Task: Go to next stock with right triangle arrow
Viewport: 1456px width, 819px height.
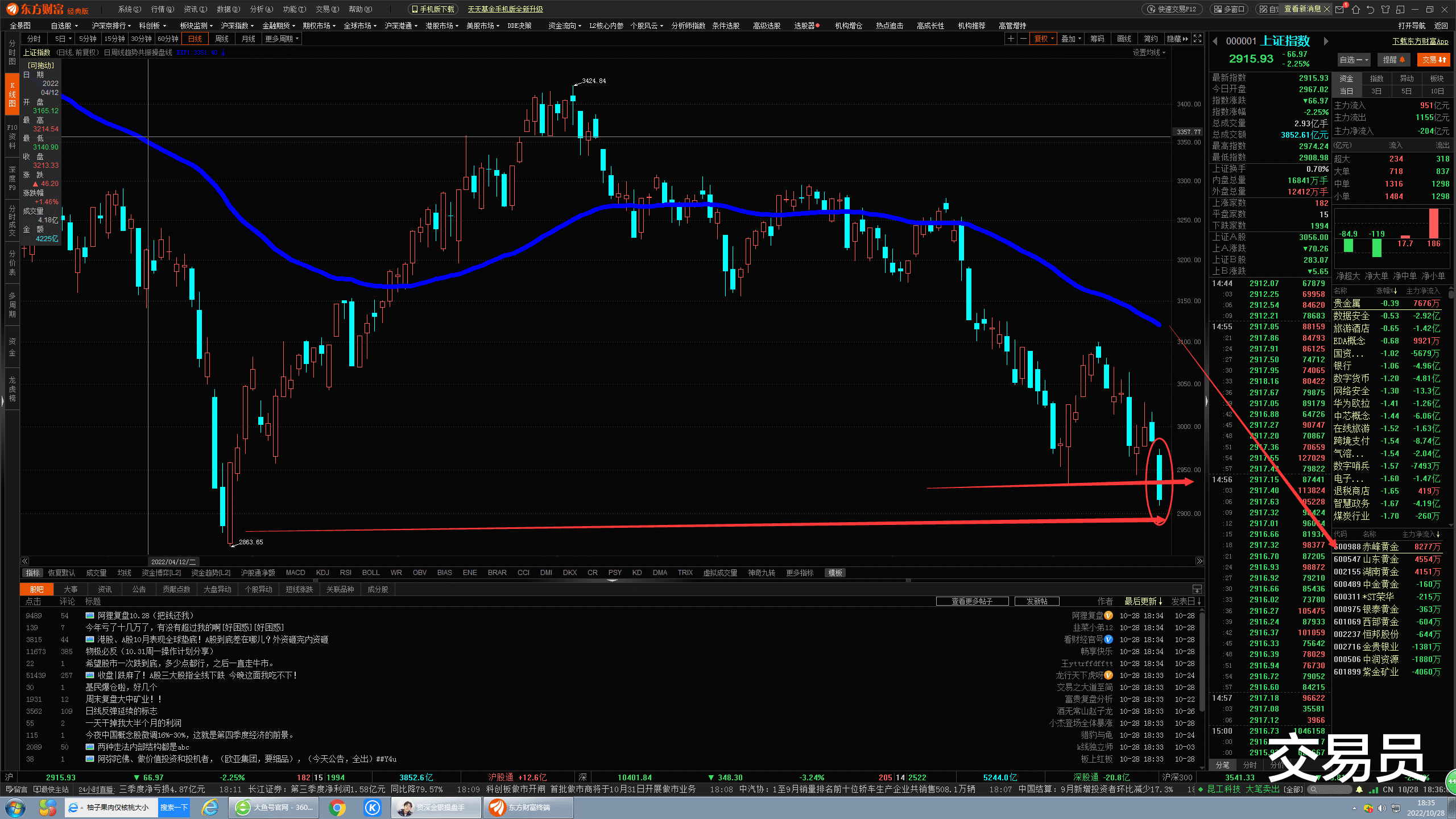Action: pyautogui.click(x=1326, y=41)
